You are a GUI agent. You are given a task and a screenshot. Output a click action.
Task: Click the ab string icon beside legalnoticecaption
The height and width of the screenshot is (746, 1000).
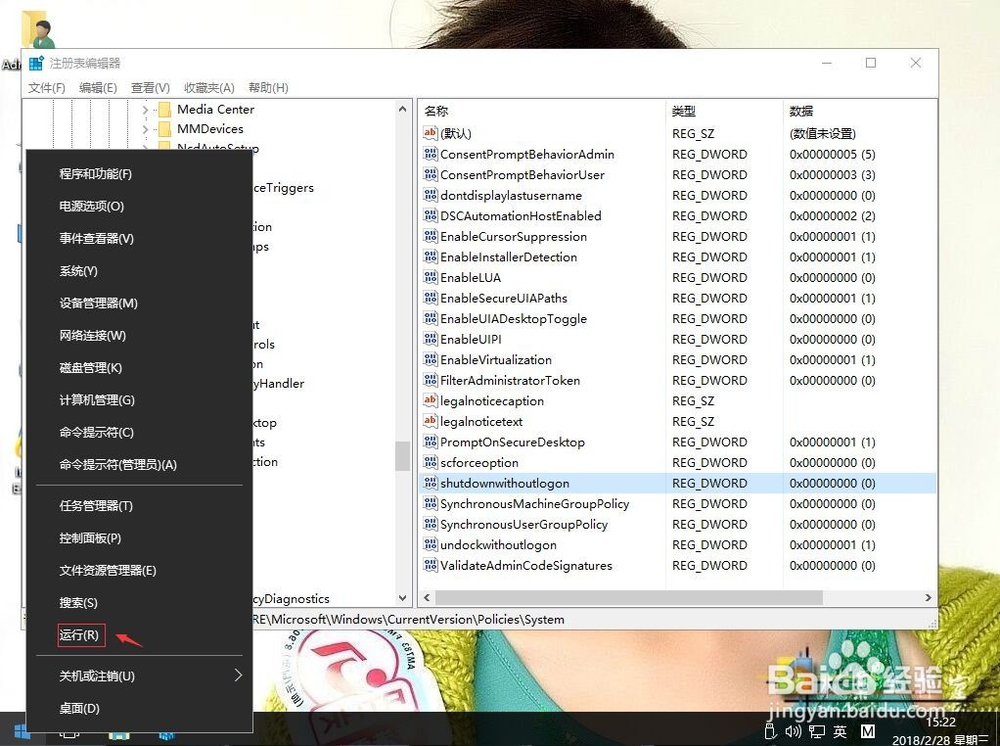[x=431, y=401]
